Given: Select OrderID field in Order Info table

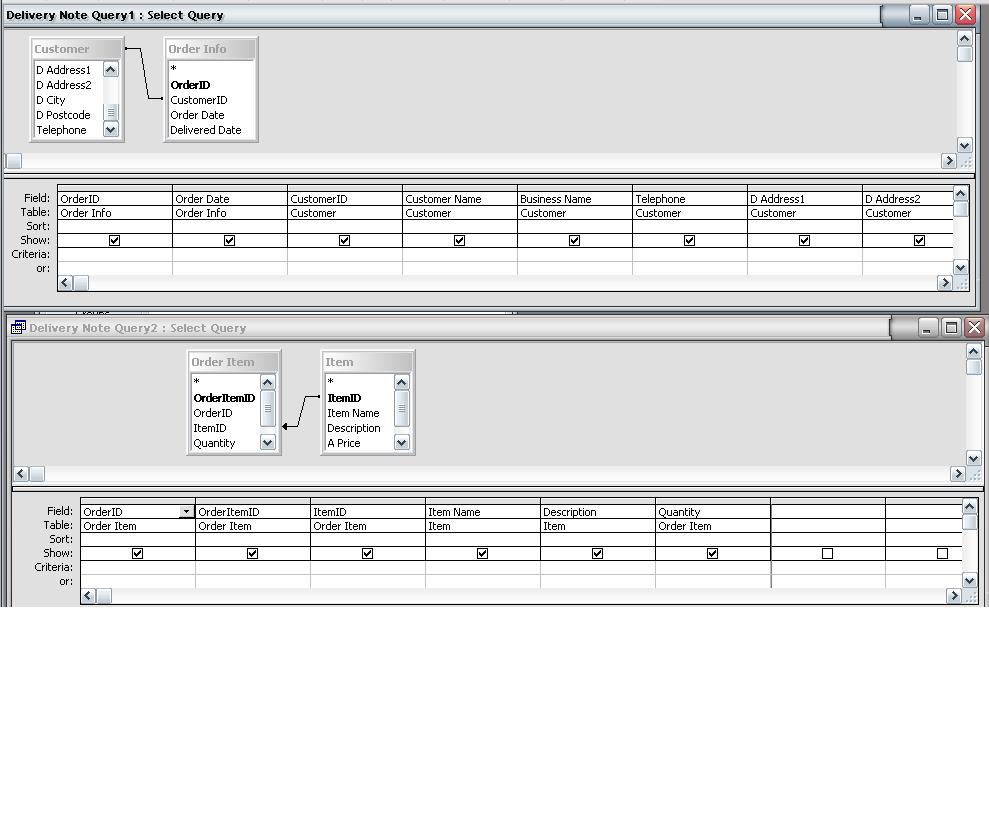Looking at the screenshot, I should click(190, 85).
